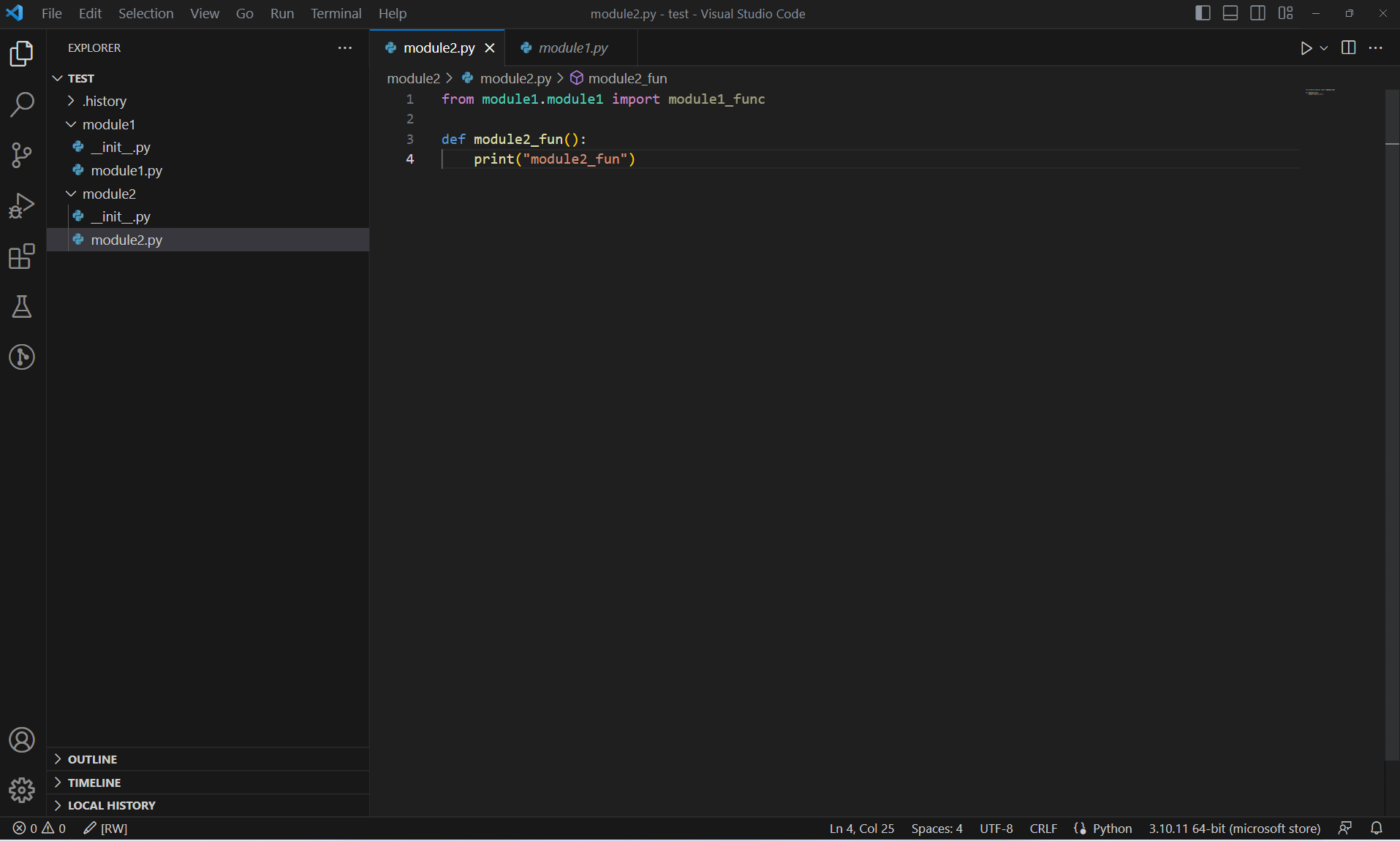Viewport: 1400px width, 841px height.
Task: Open the Extensions view
Action: click(x=22, y=256)
